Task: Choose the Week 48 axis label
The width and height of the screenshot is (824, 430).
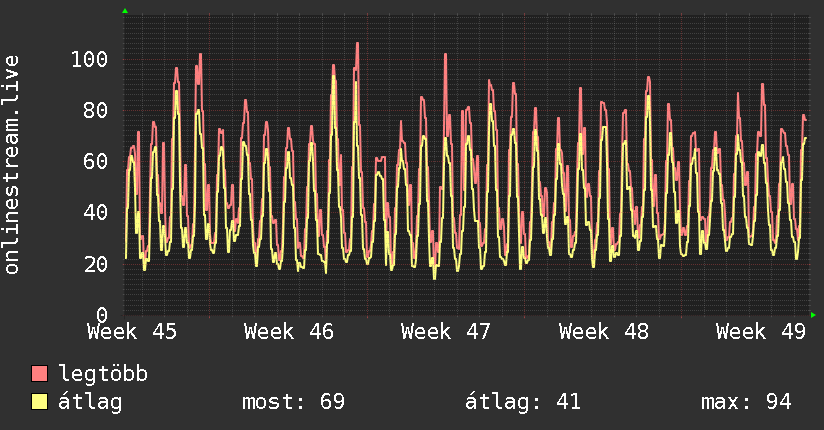Action: pos(604,332)
